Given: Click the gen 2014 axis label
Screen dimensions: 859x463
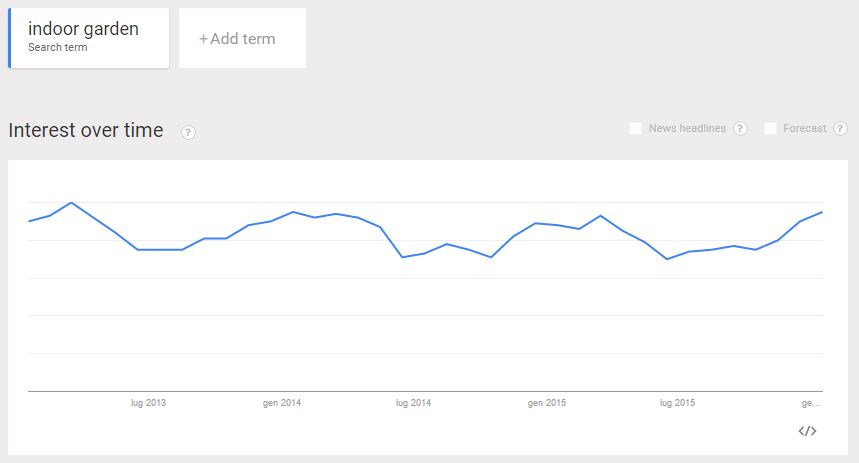Looking at the screenshot, I should pyautogui.click(x=282, y=403).
